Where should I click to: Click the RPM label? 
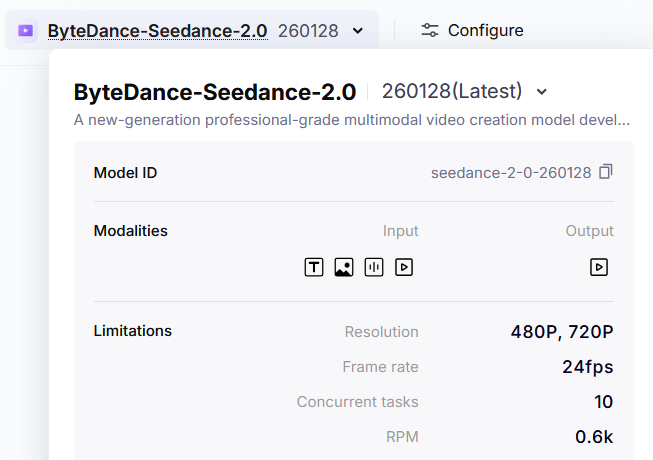pos(402,437)
